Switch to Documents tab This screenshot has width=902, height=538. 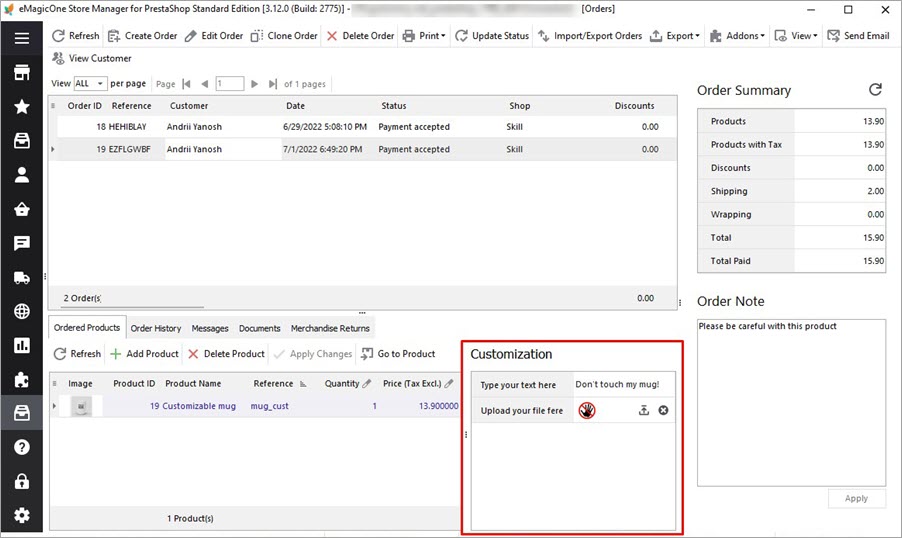point(259,329)
